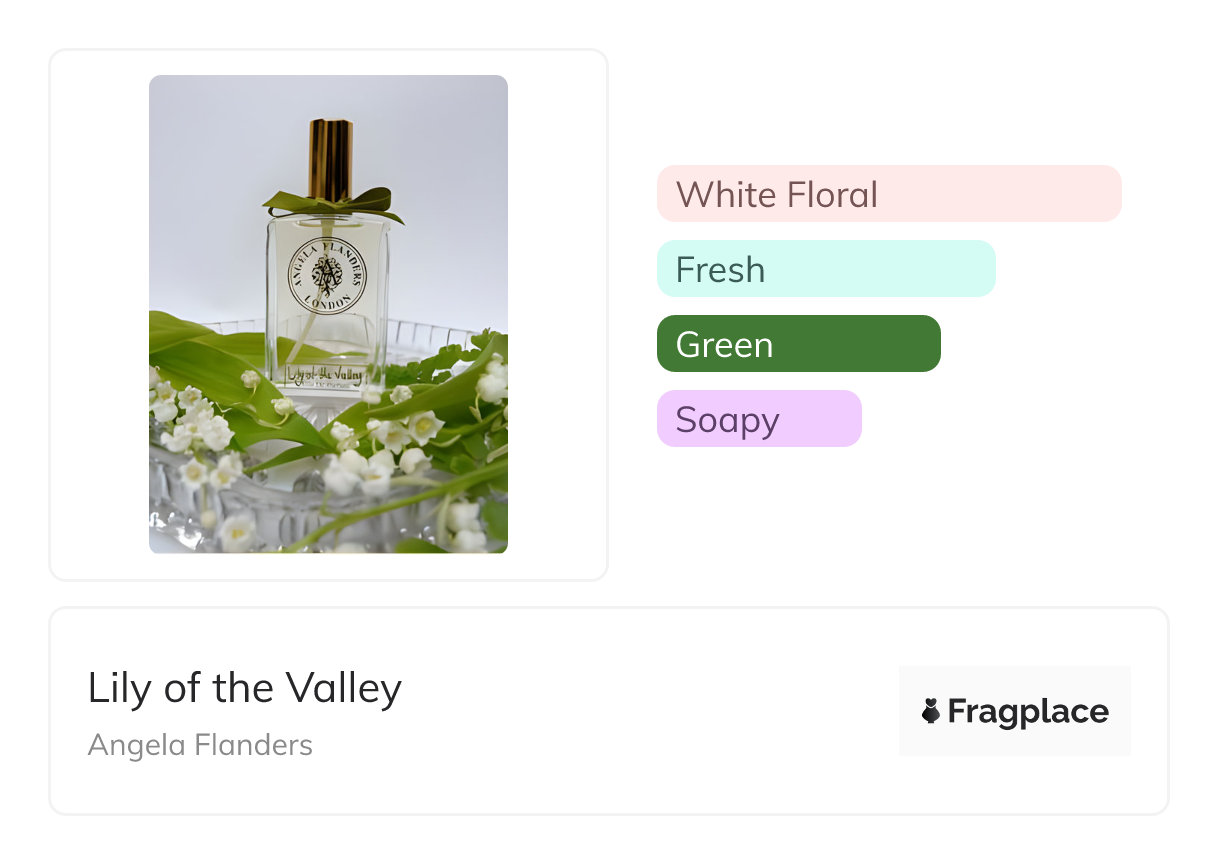The image size is (1218, 864).
Task: Select the Fresh accord bar
Action: pyautogui.click(x=825, y=269)
